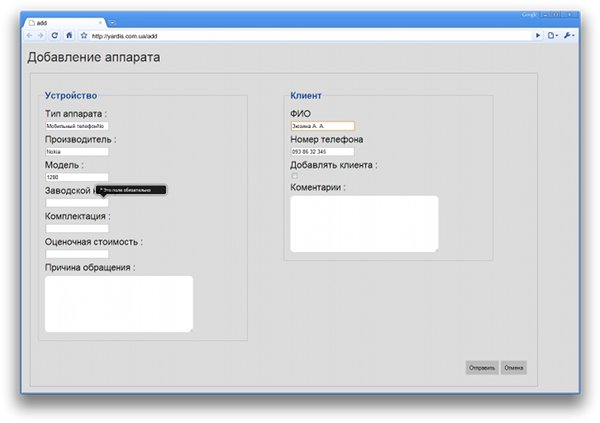
Task: Go to the home page icon
Action: pyautogui.click(x=68, y=35)
